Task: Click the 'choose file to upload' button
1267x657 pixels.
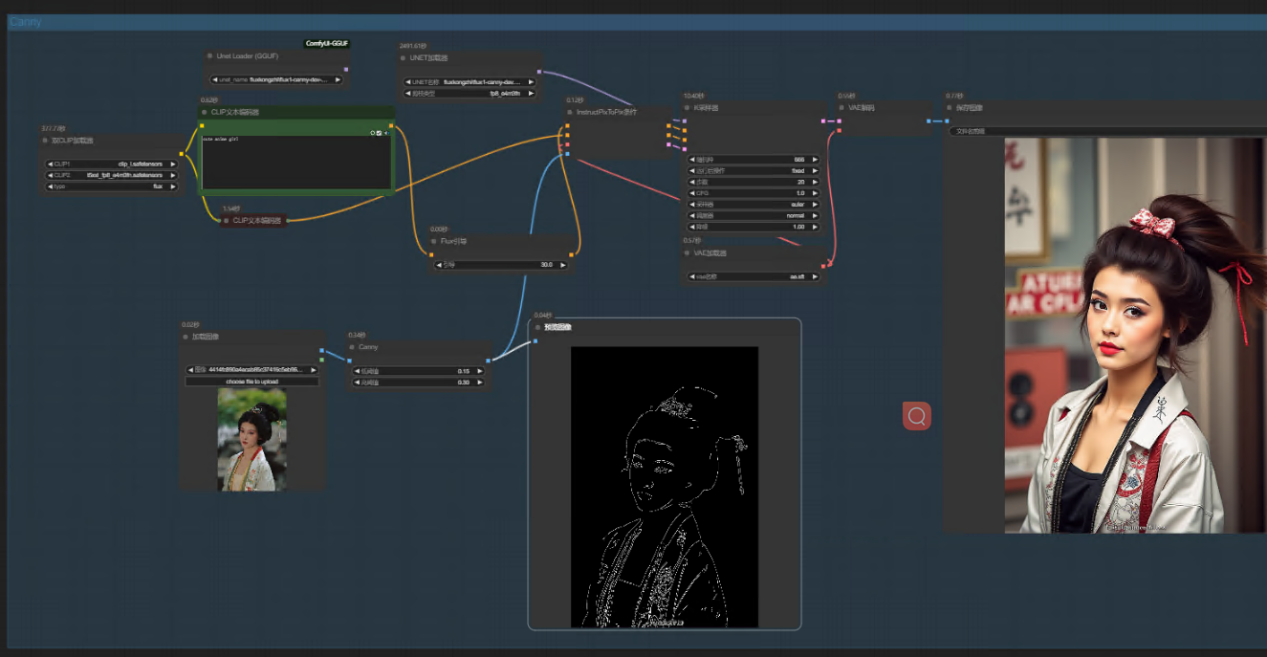Action: pos(252,382)
